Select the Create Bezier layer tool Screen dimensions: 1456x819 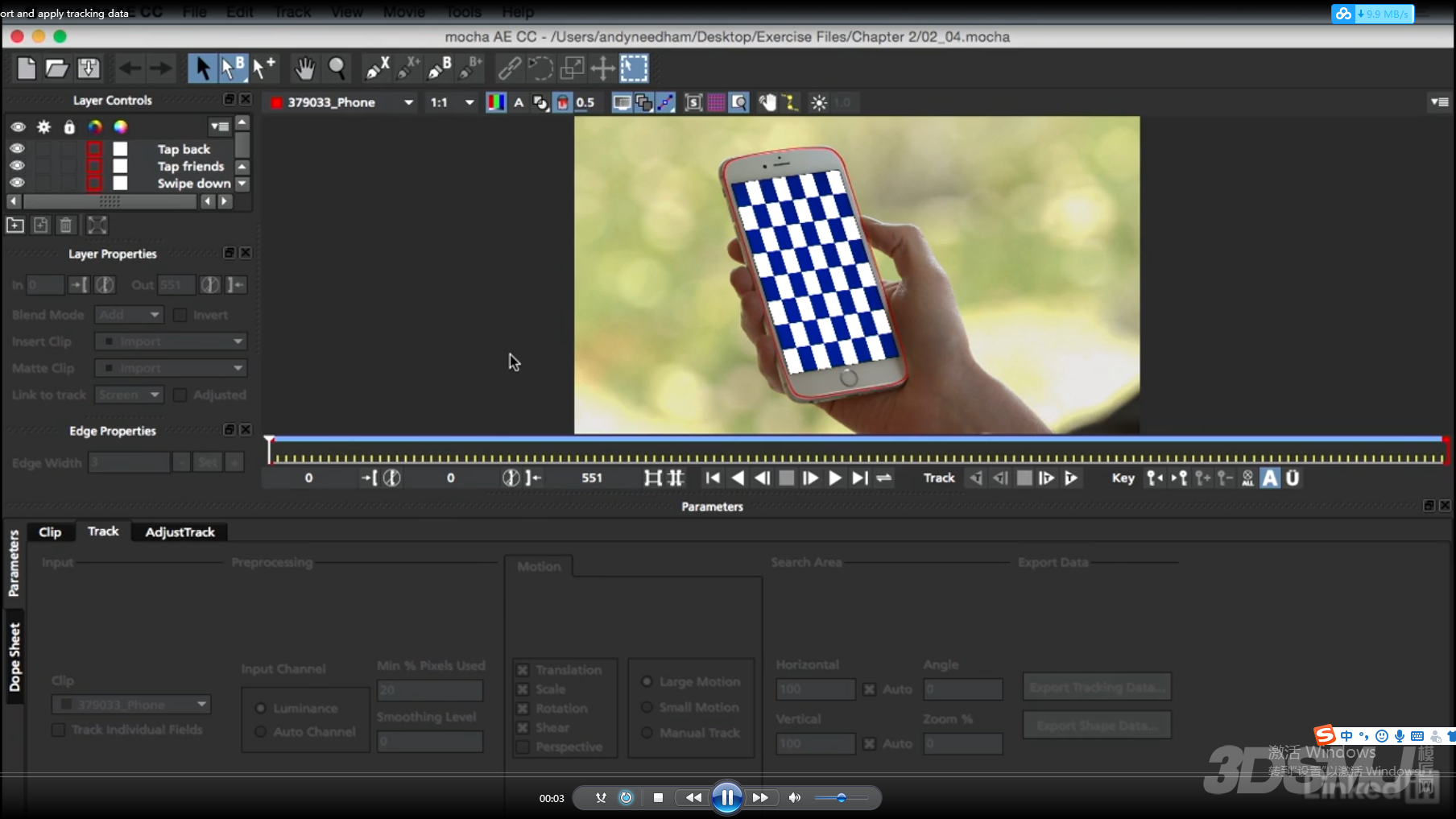(440, 68)
